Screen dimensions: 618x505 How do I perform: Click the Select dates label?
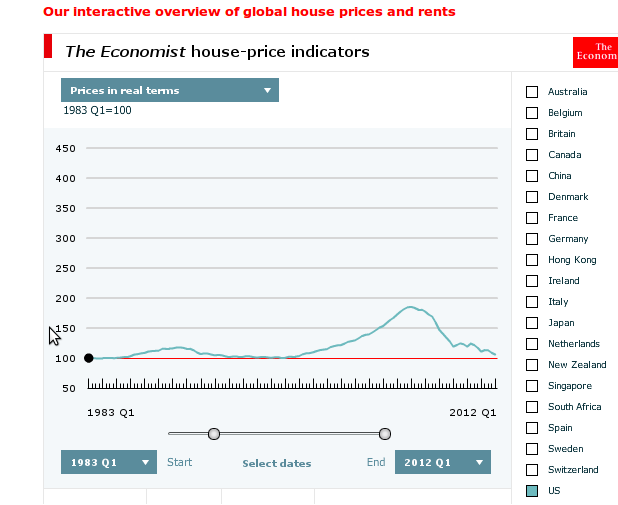coord(277,463)
